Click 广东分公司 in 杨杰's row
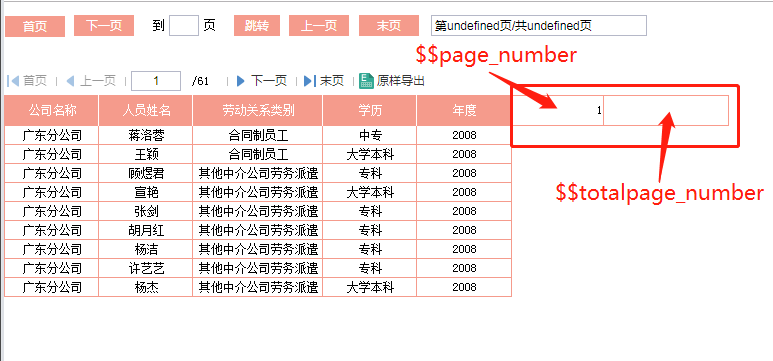 pos(52,287)
